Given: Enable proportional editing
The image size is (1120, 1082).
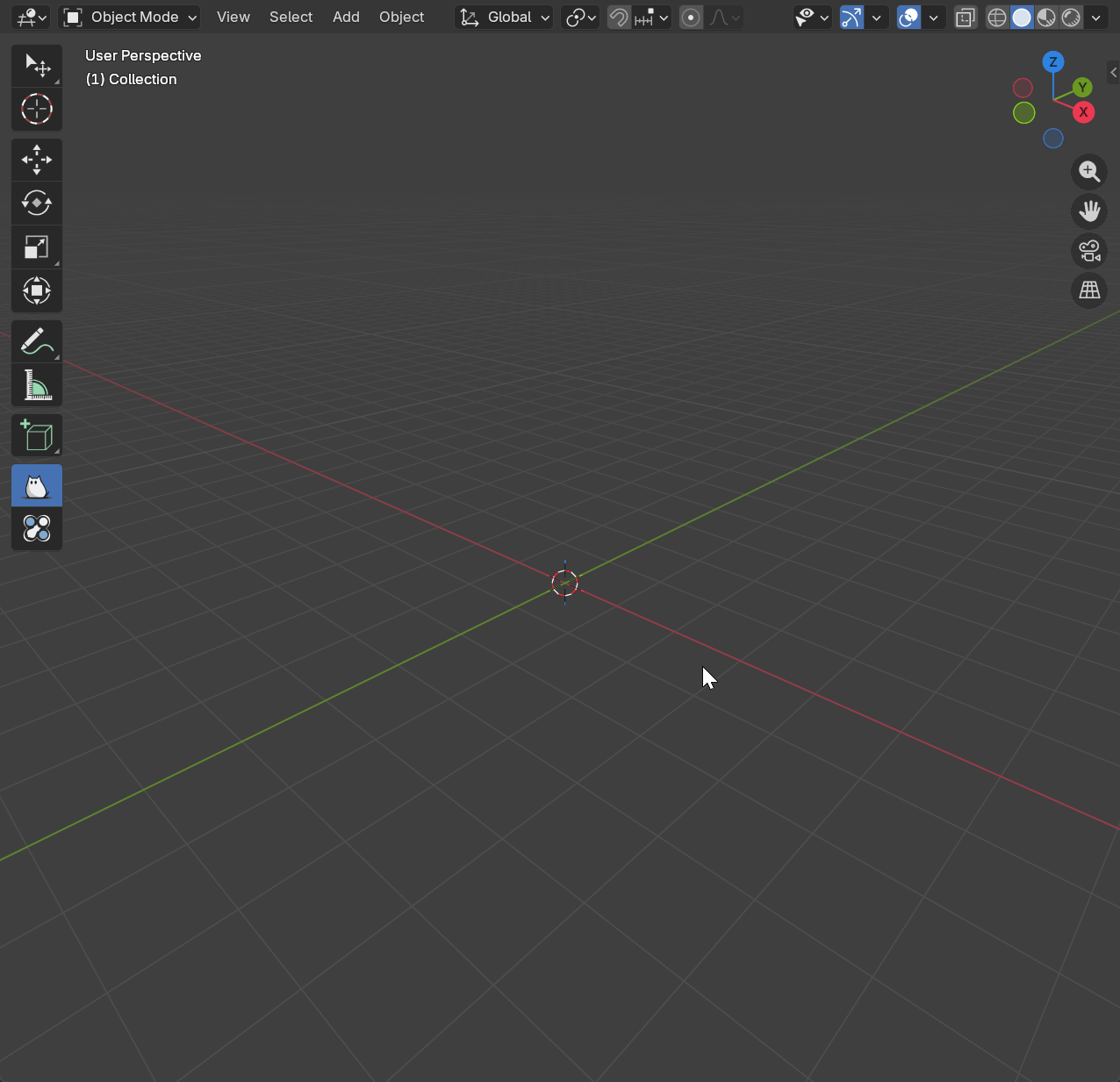Looking at the screenshot, I should (691, 18).
